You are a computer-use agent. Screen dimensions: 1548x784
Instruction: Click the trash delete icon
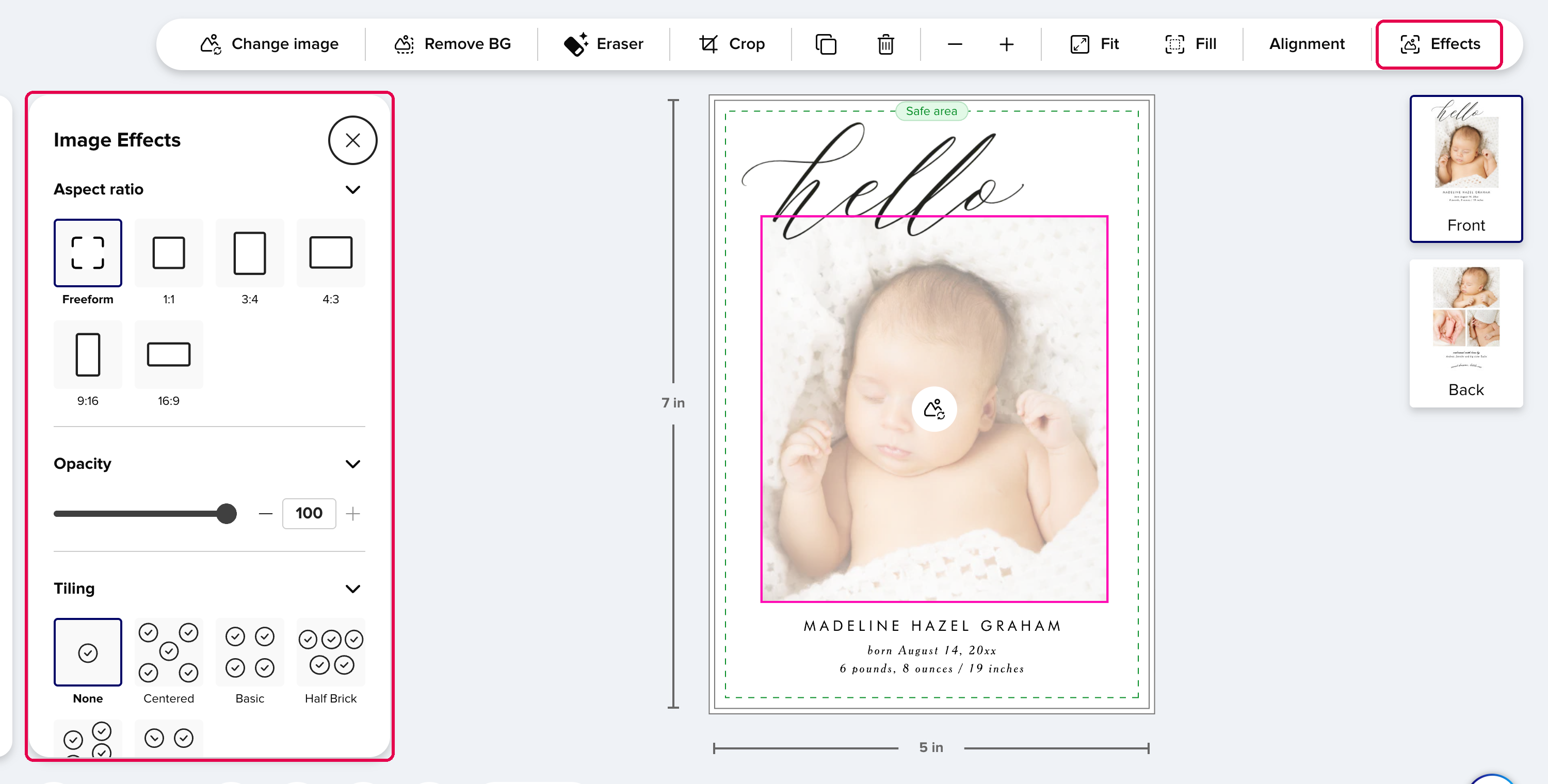tap(886, 44)
